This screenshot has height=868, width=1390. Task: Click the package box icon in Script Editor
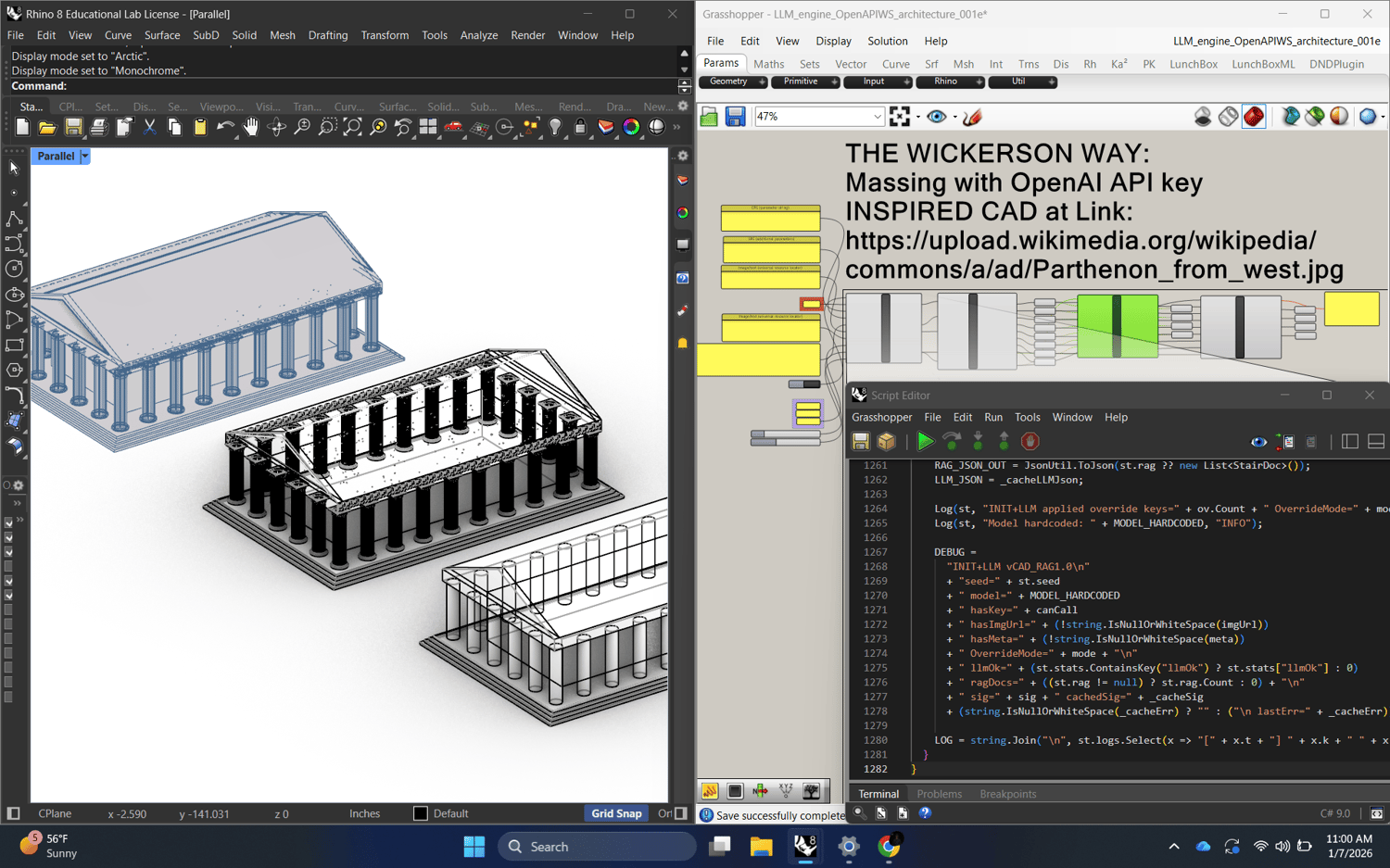(x=887, y=442)
